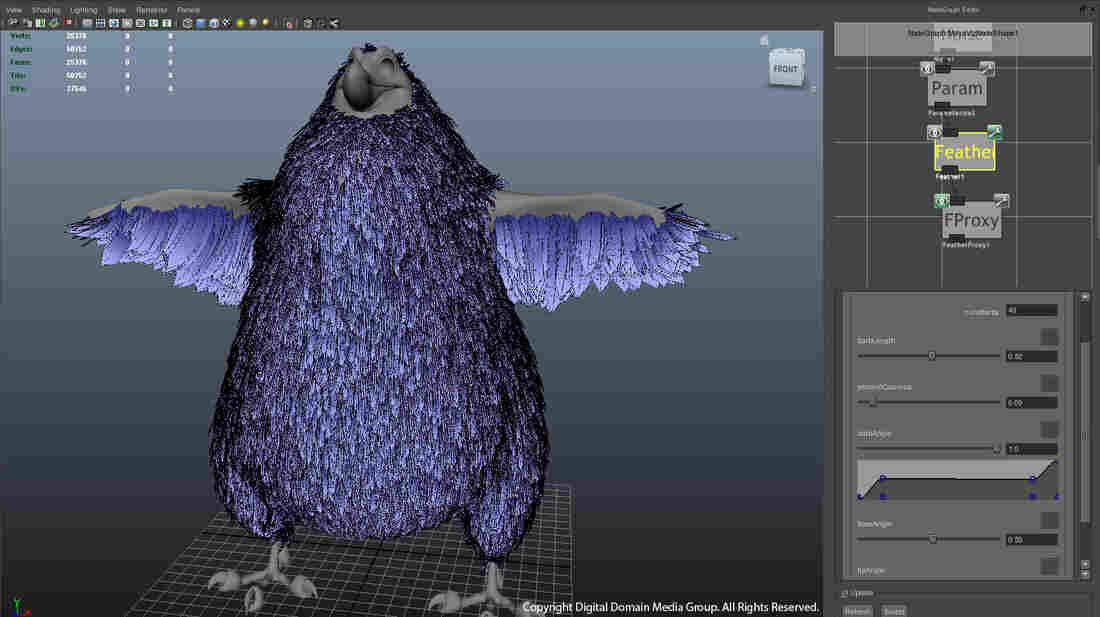The width and height of the screenshot is (1100, 617).
Task: Click the value field showing 1.0
Action: (1031, 449)
